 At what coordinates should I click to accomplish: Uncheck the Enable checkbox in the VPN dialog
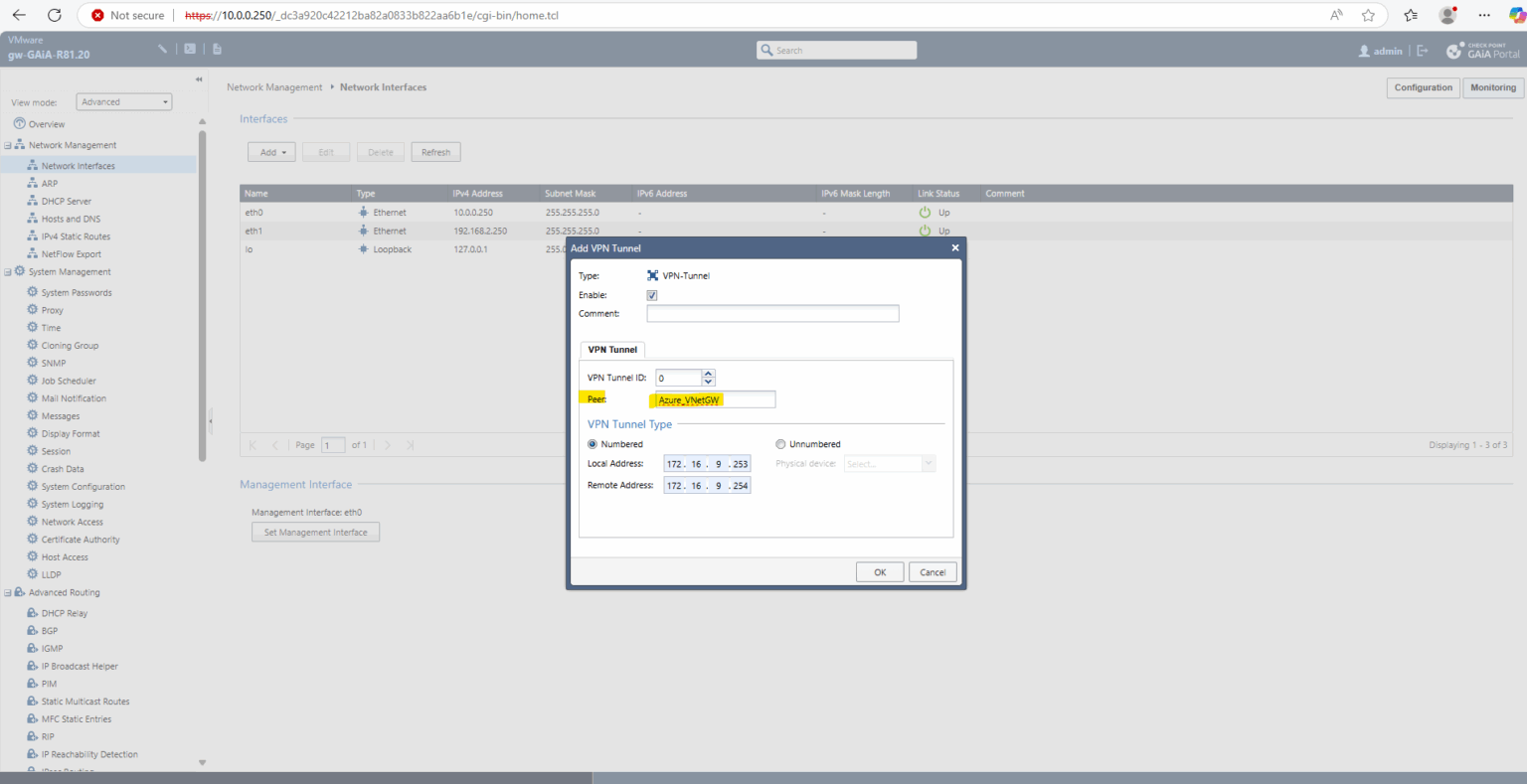point(652,294)
